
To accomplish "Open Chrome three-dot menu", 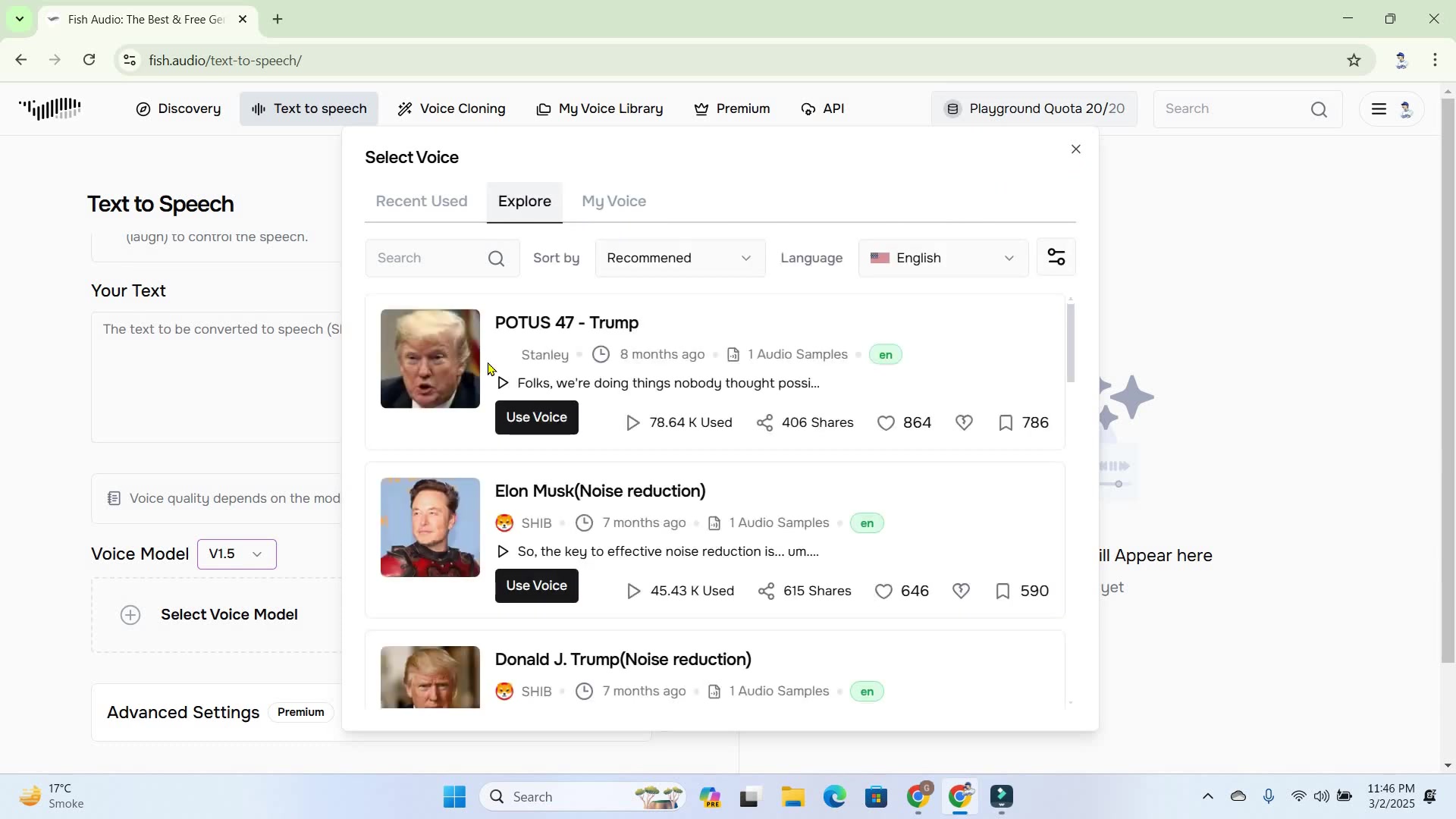I will [x=1436, y=61].
